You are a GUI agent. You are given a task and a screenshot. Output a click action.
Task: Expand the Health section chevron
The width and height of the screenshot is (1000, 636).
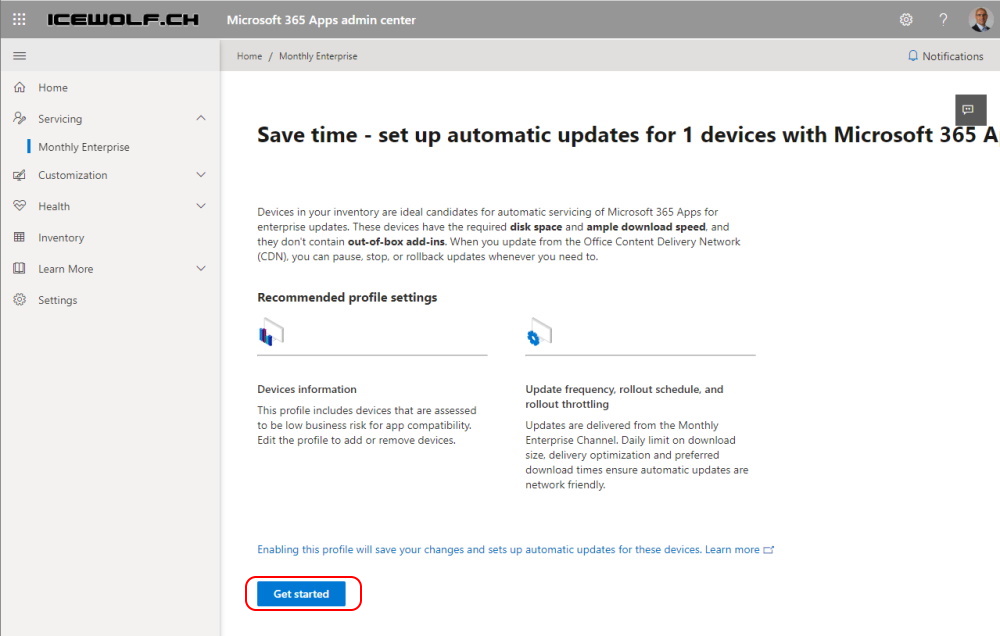tap(201, 205)
